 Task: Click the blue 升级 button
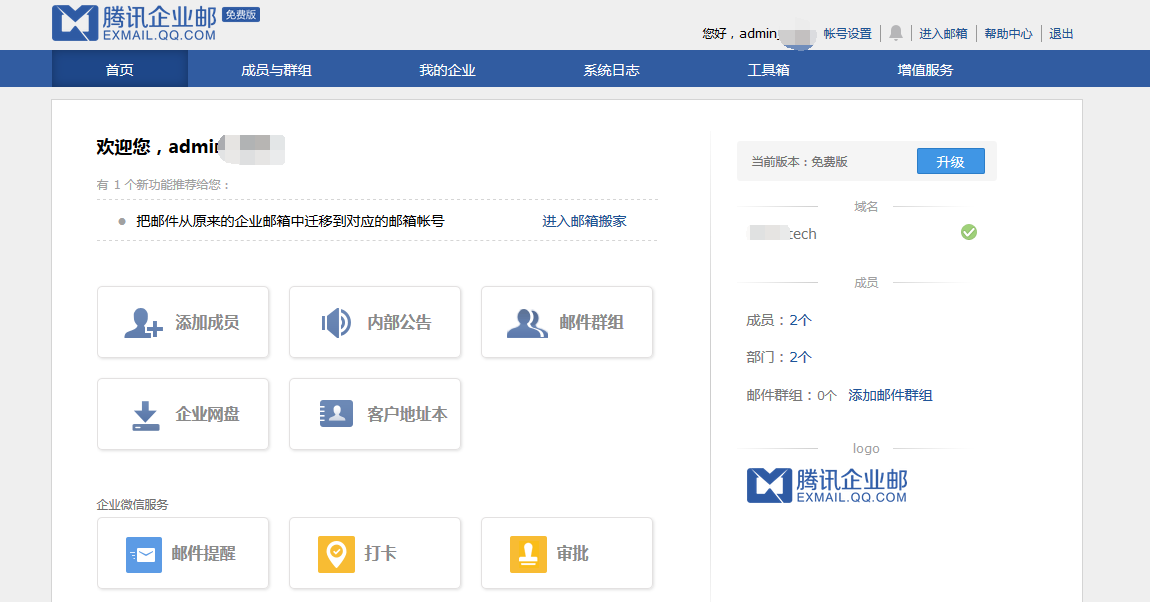pos(951,161)
